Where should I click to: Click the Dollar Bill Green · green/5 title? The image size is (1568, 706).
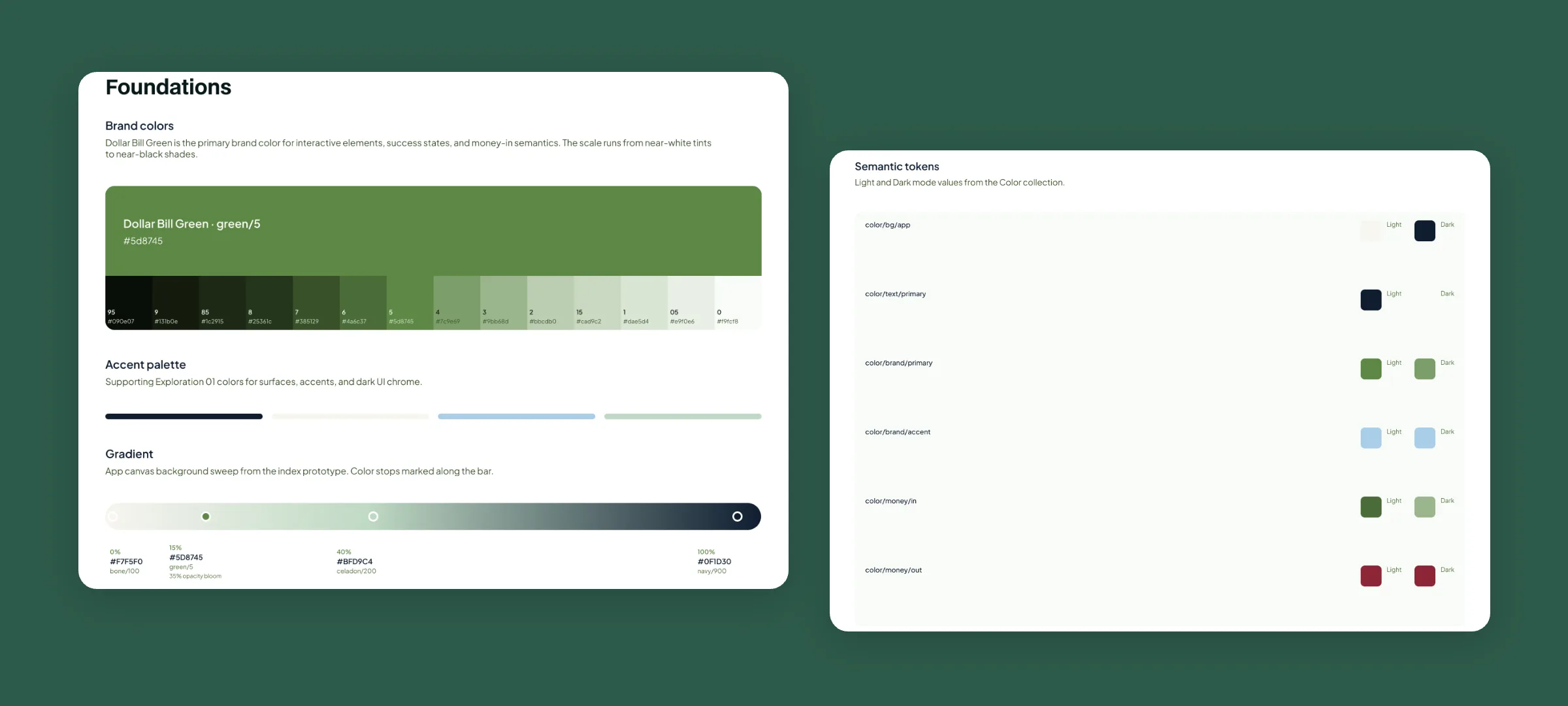coord(192,224)
